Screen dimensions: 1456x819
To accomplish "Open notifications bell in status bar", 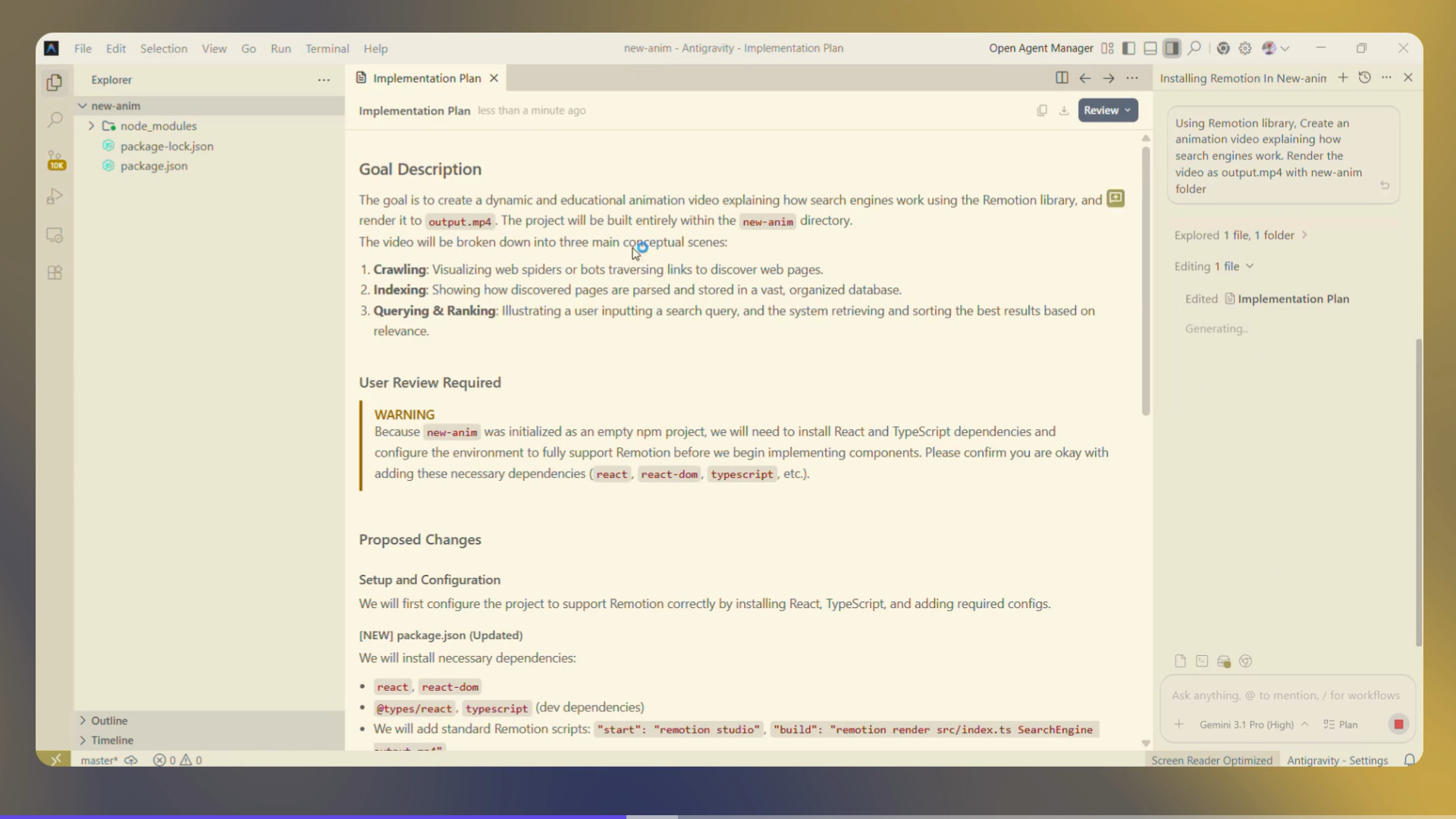I will 1409,760.
